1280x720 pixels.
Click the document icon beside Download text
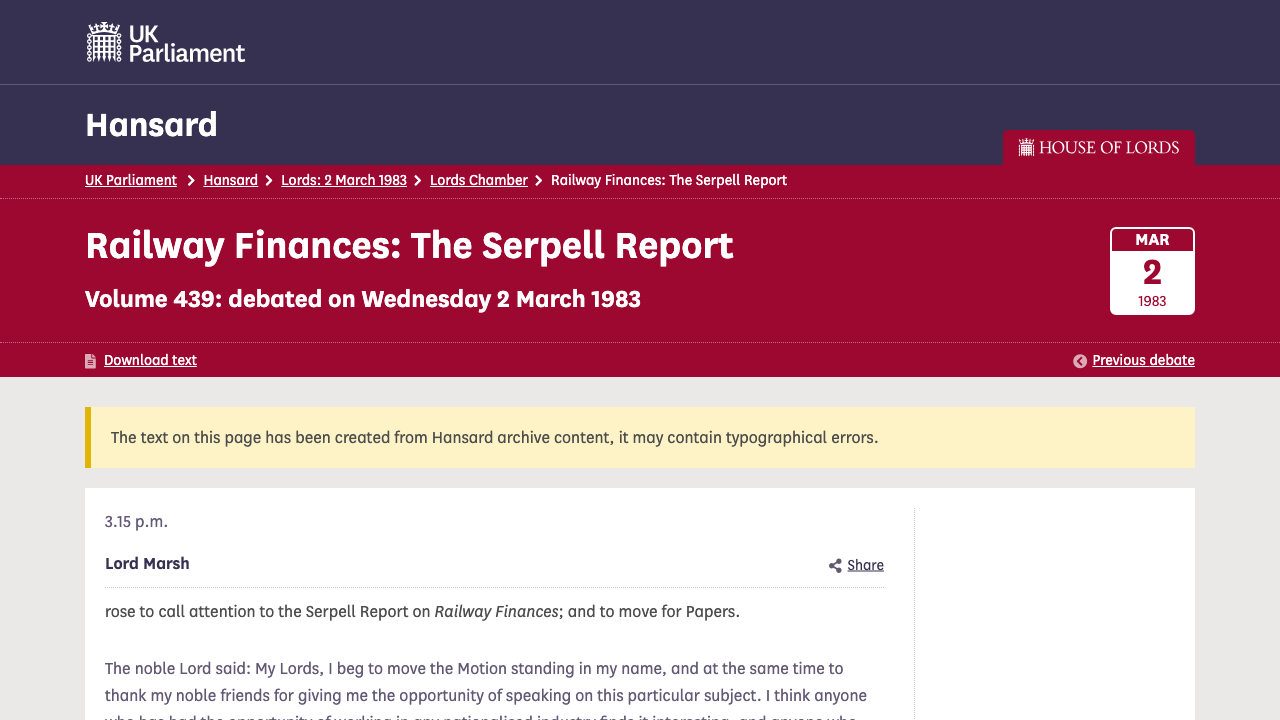coord(90,360)
